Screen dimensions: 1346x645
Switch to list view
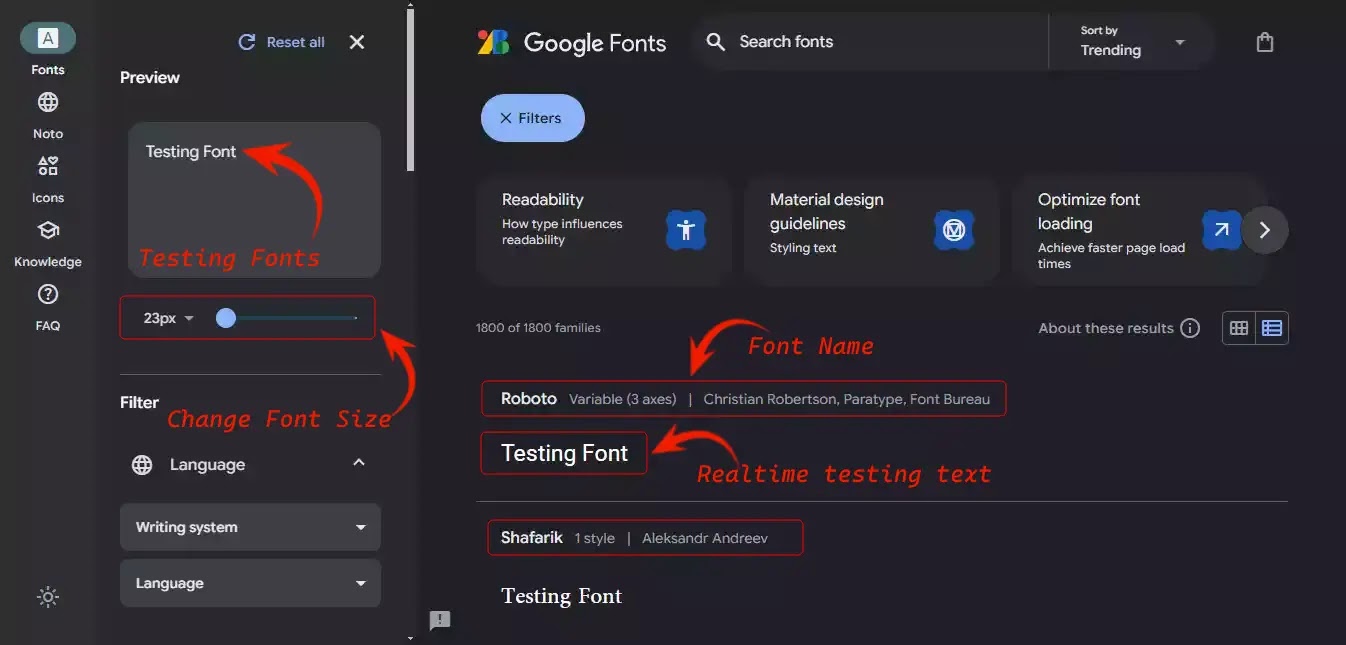(1272, 328)
